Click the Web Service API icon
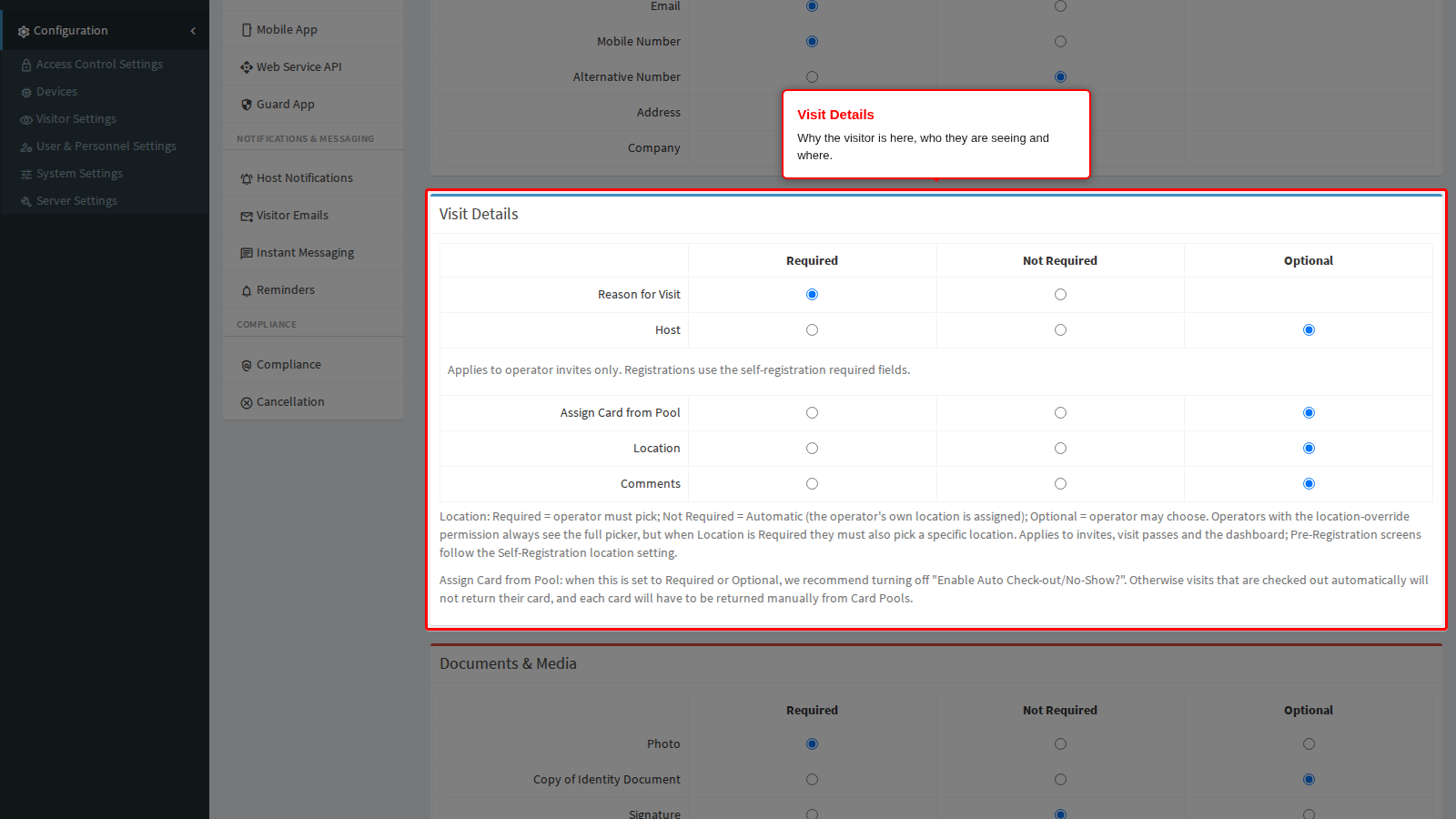Image resolution: width=1456 pixels, height=819 pixels. [247, 67]
